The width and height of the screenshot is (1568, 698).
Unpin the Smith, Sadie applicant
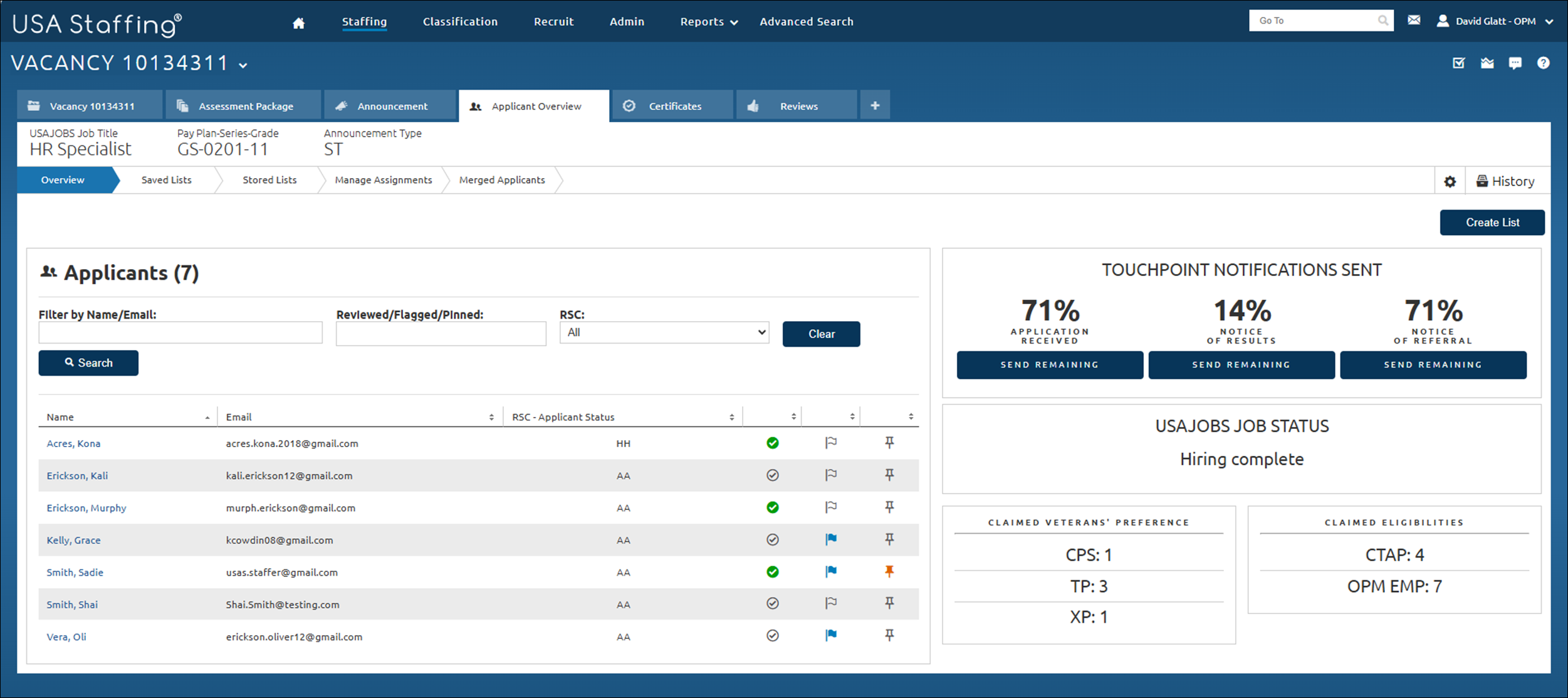pyautogui.click(x=889, y=571)
